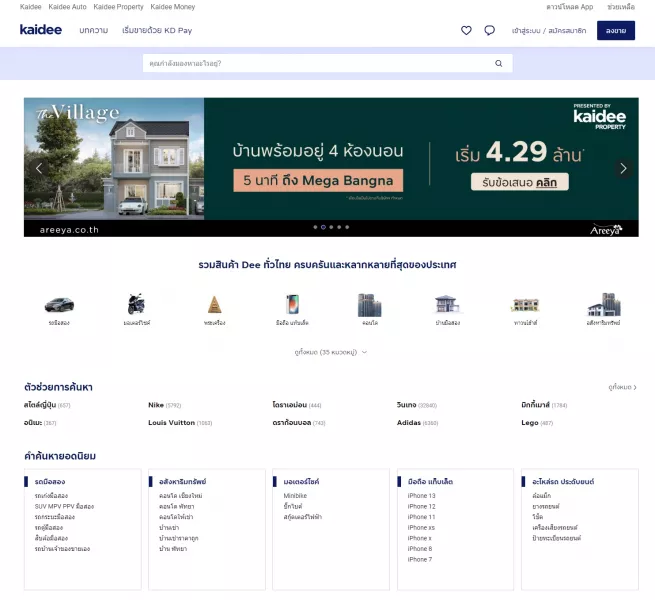
Task: Open the Kaidee top link
Action: (x=30, y=7)
